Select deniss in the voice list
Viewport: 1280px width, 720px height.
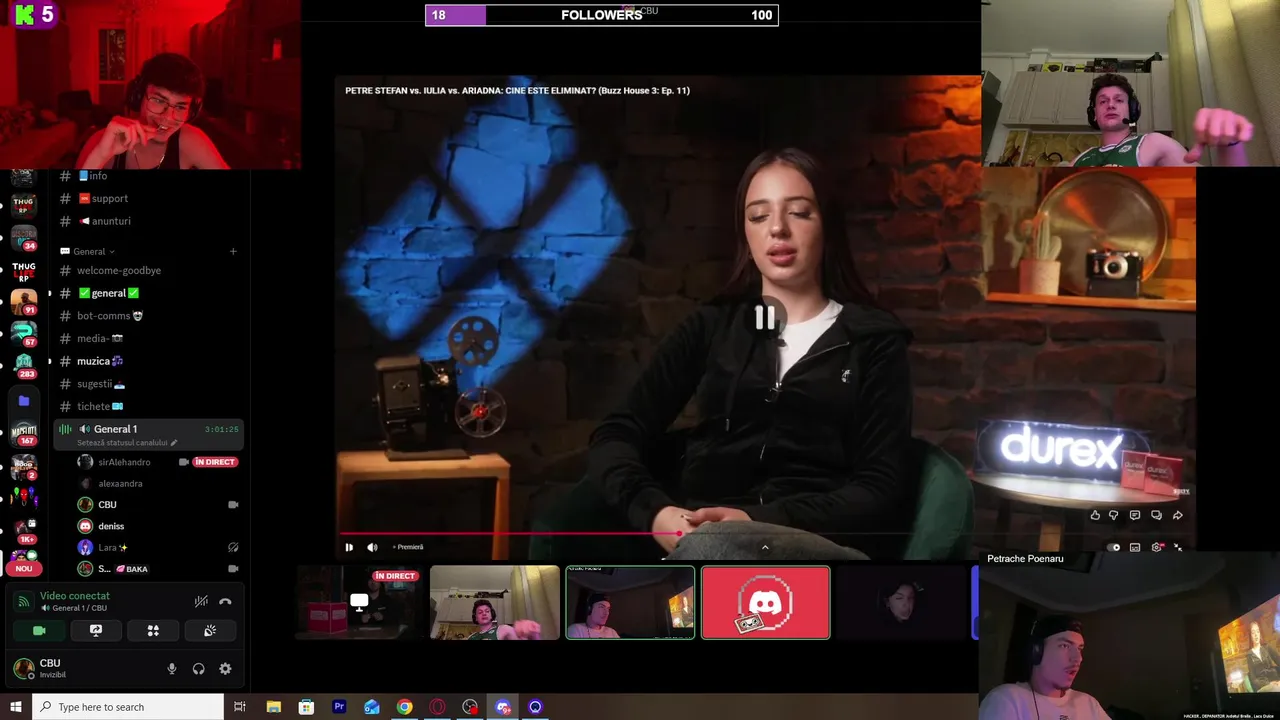click(111, 526)
